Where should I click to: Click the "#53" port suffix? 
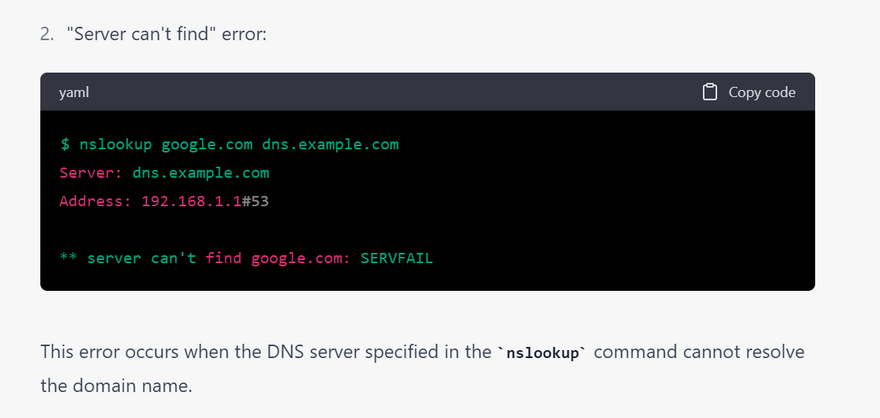[257, 201]
